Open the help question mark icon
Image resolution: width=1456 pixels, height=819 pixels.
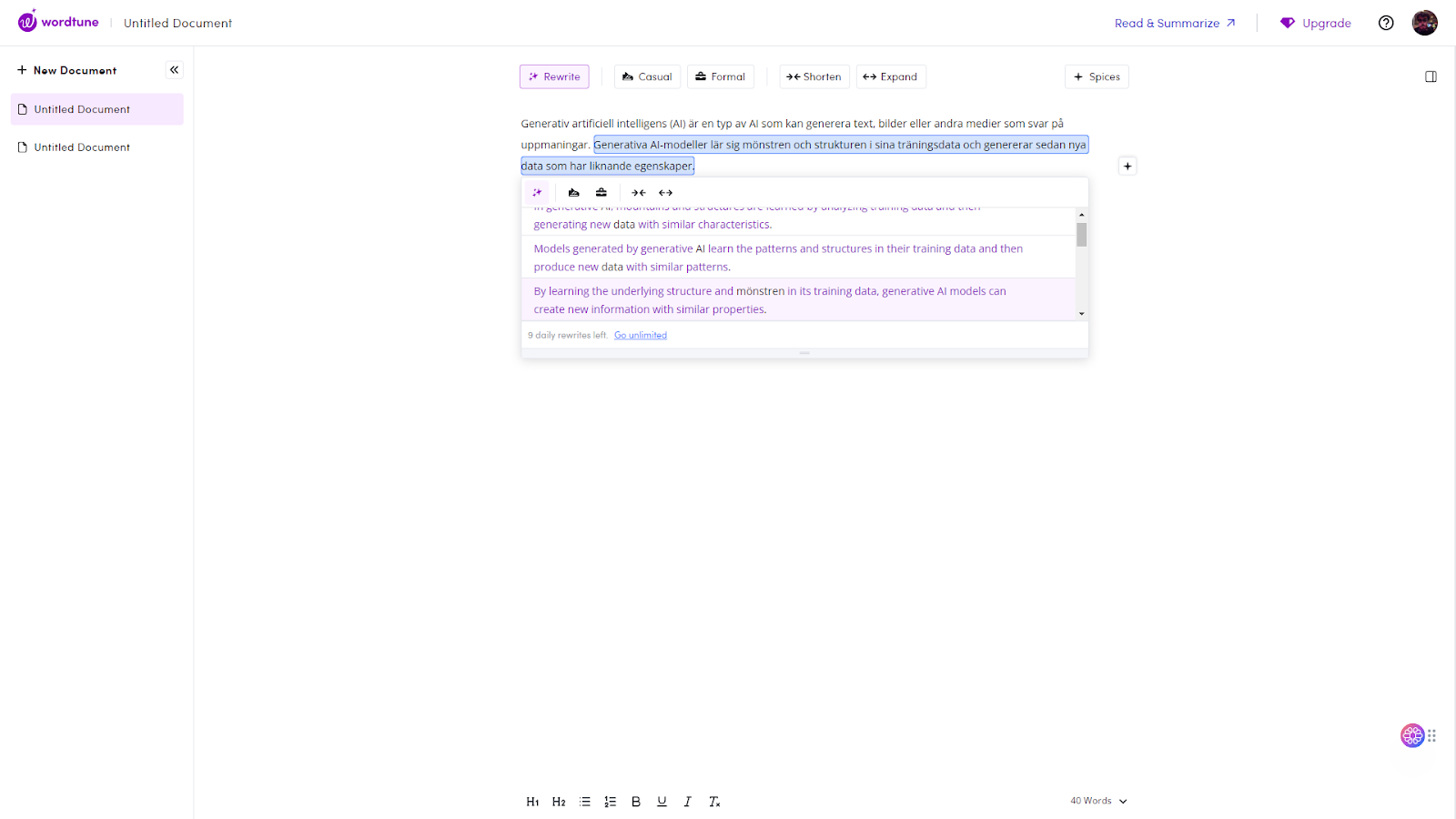coord(1386,23)
